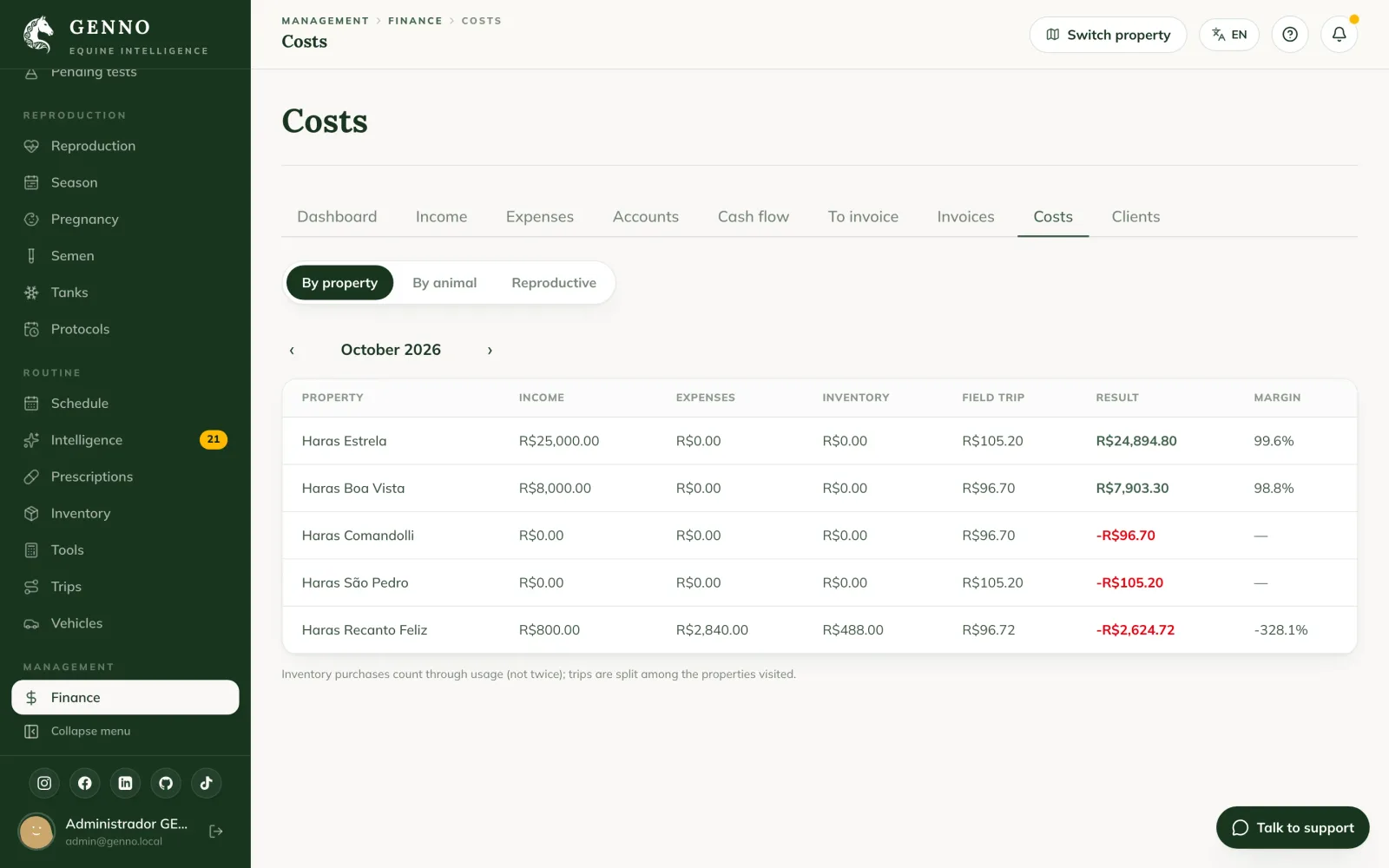Click the October 2026 month label
The image size is (1389, 868).
[391, 350]
